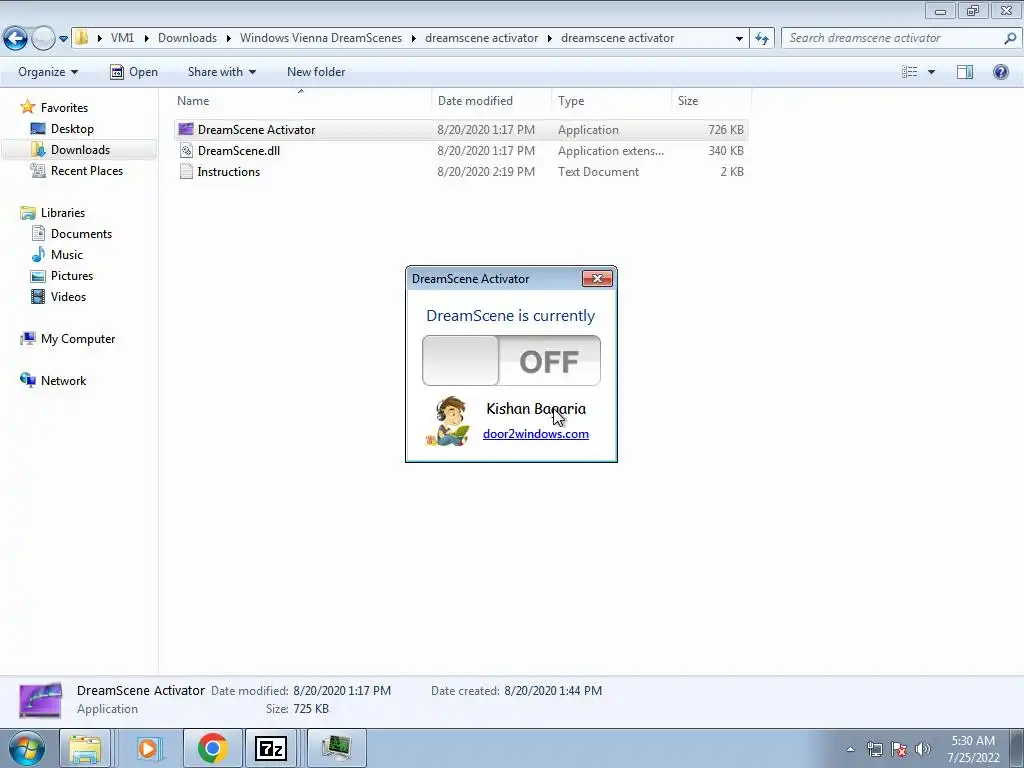Open the Windows Start menu
This screenshot has width=1024, height=768.
pyautogui.click(x=26, y=748)
